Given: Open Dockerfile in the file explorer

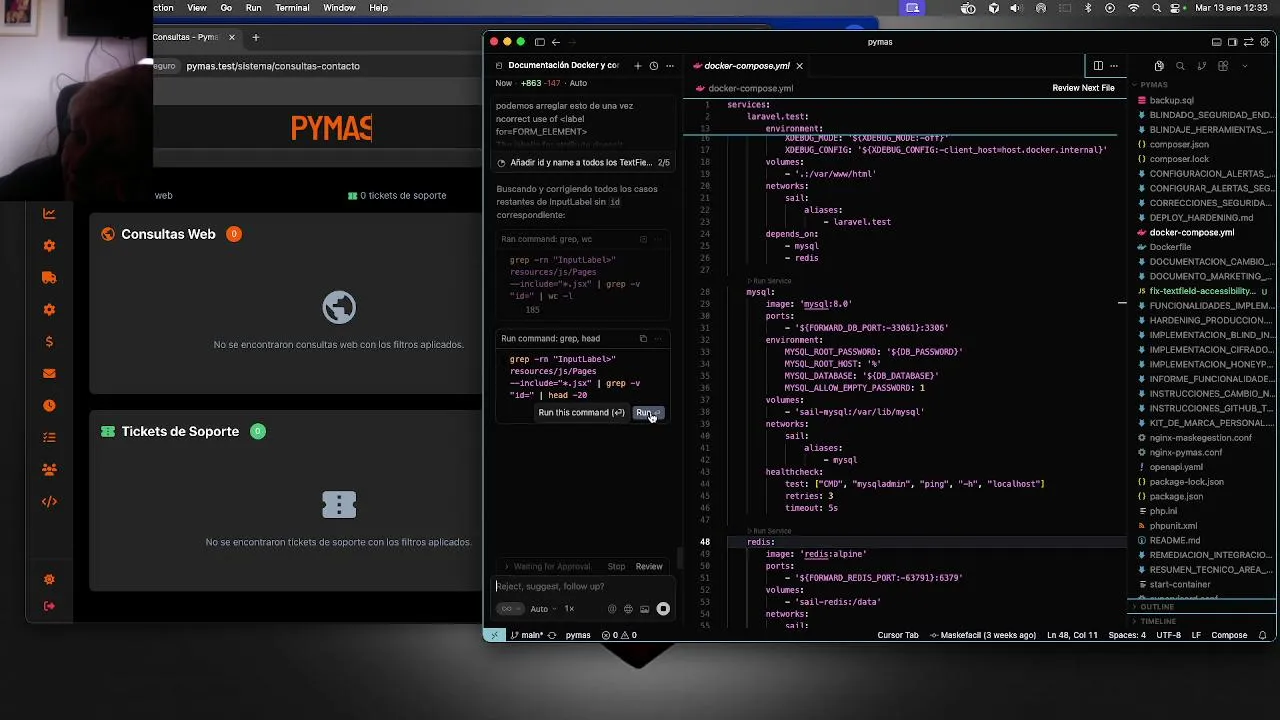Looking at the screenshot, I should (1170, 247).
